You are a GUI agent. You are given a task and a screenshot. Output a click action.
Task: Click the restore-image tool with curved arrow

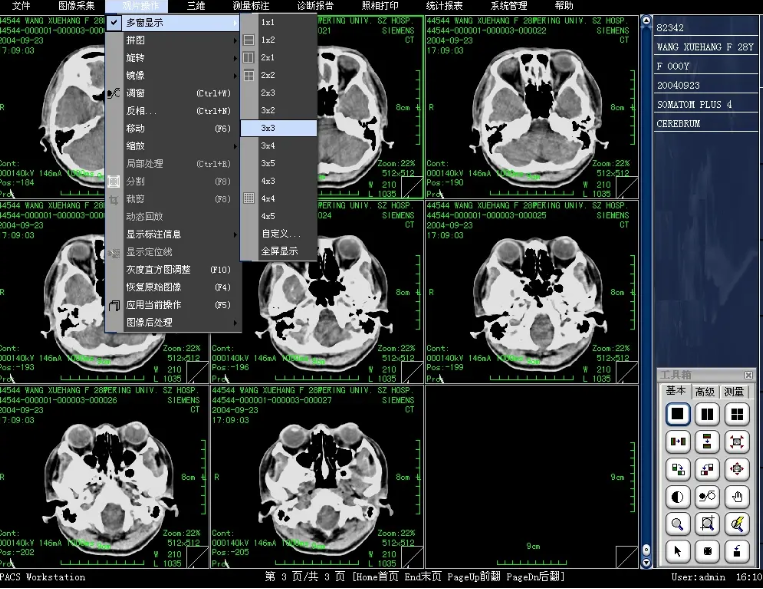737,552
